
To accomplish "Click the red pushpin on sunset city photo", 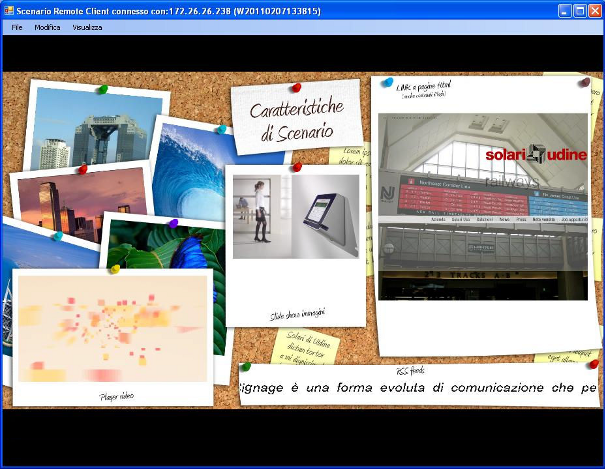I will tap(82, 169).
